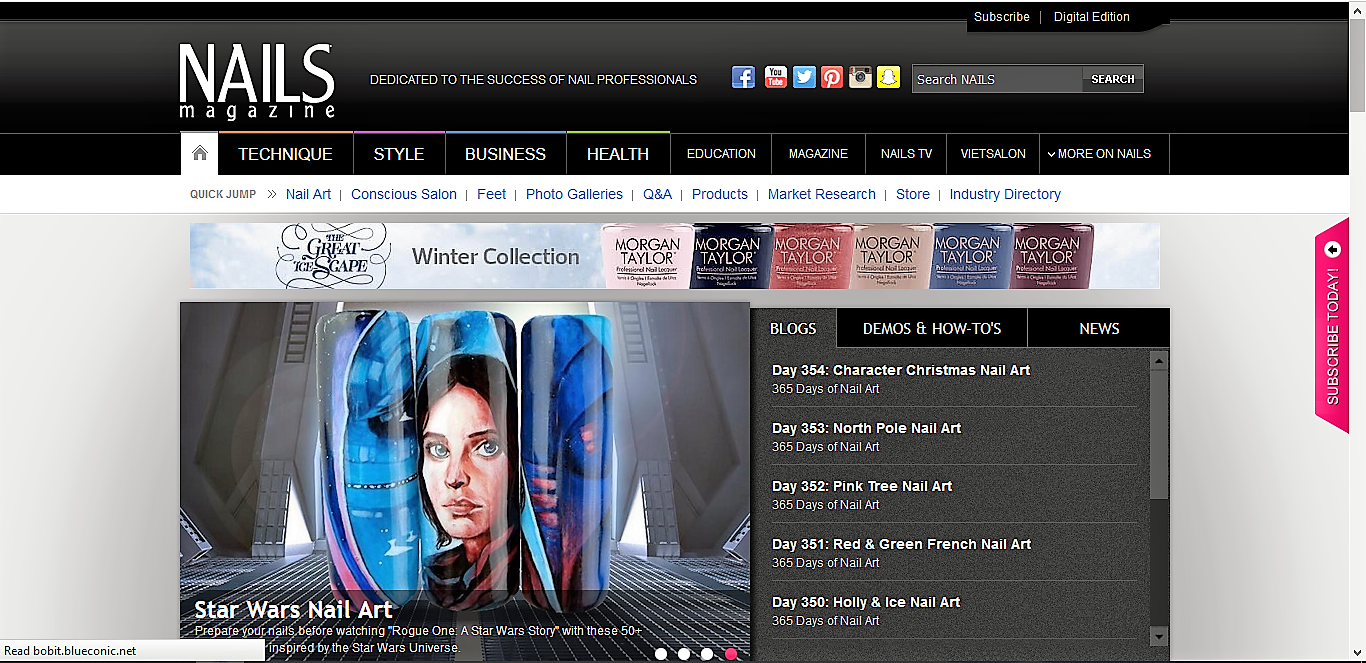Read Day 351: Red & Green French Nail Art
This screenshot has width=1366, height=663.
pos(901,544)
